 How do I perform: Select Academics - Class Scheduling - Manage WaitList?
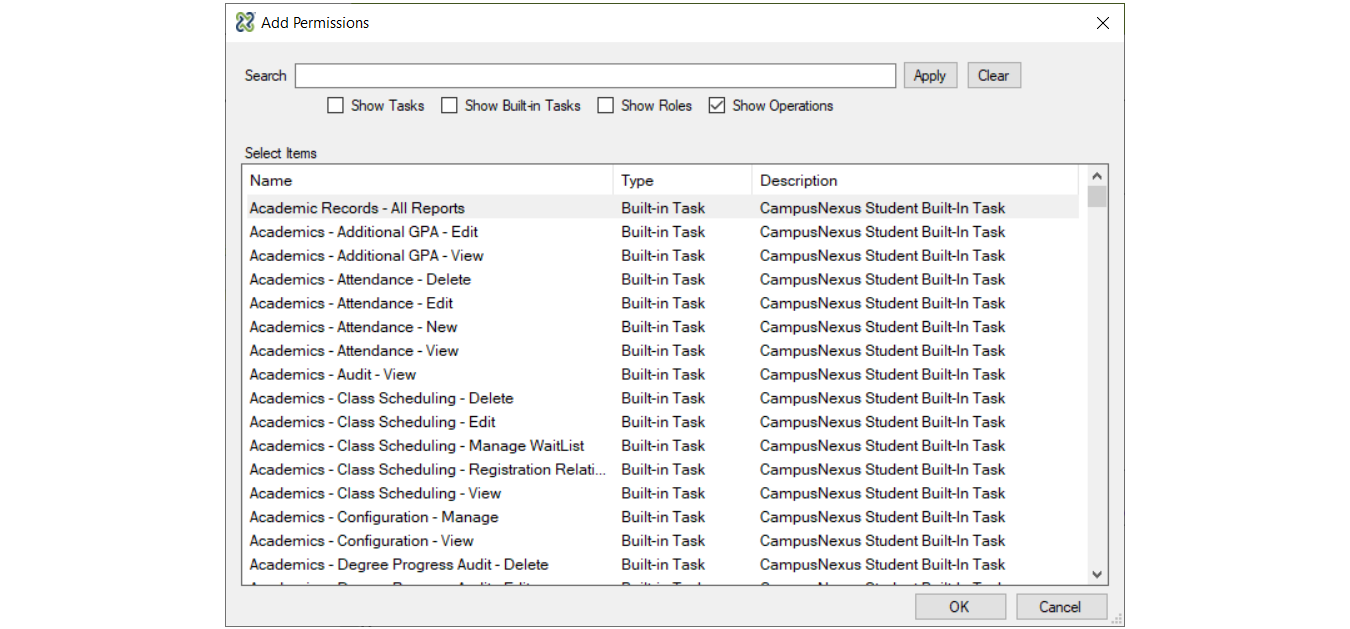661,446
